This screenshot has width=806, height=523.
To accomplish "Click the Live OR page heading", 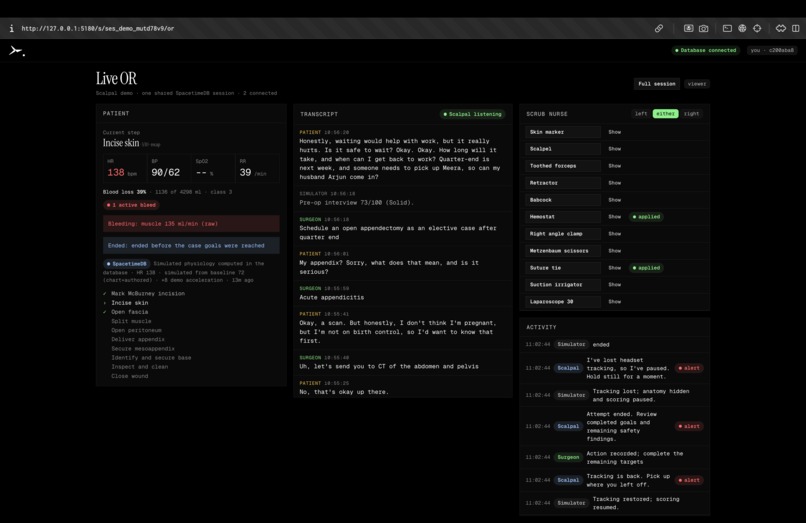I will [116, 78].
